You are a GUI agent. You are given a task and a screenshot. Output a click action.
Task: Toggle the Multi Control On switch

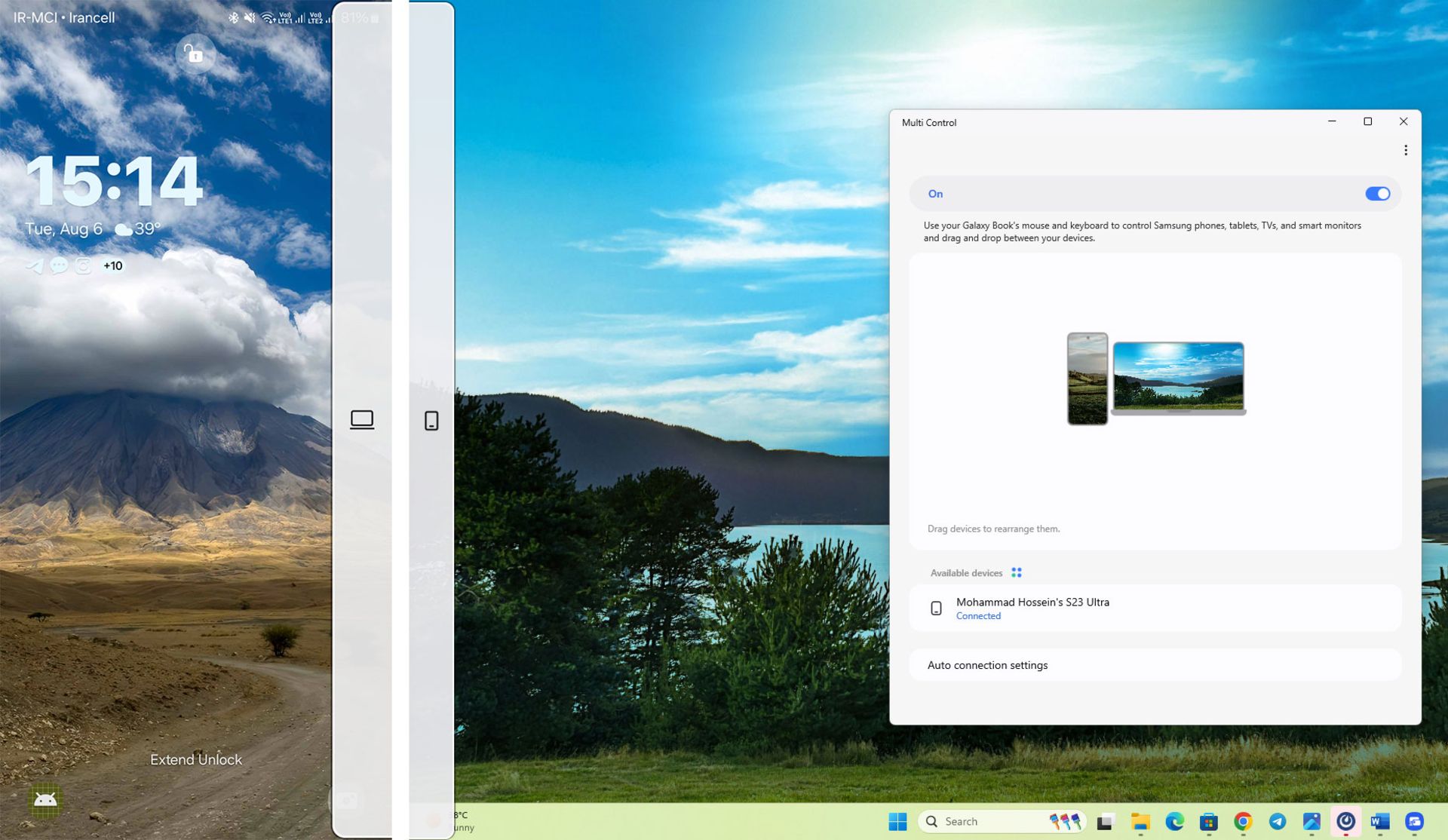point(1378,193)
